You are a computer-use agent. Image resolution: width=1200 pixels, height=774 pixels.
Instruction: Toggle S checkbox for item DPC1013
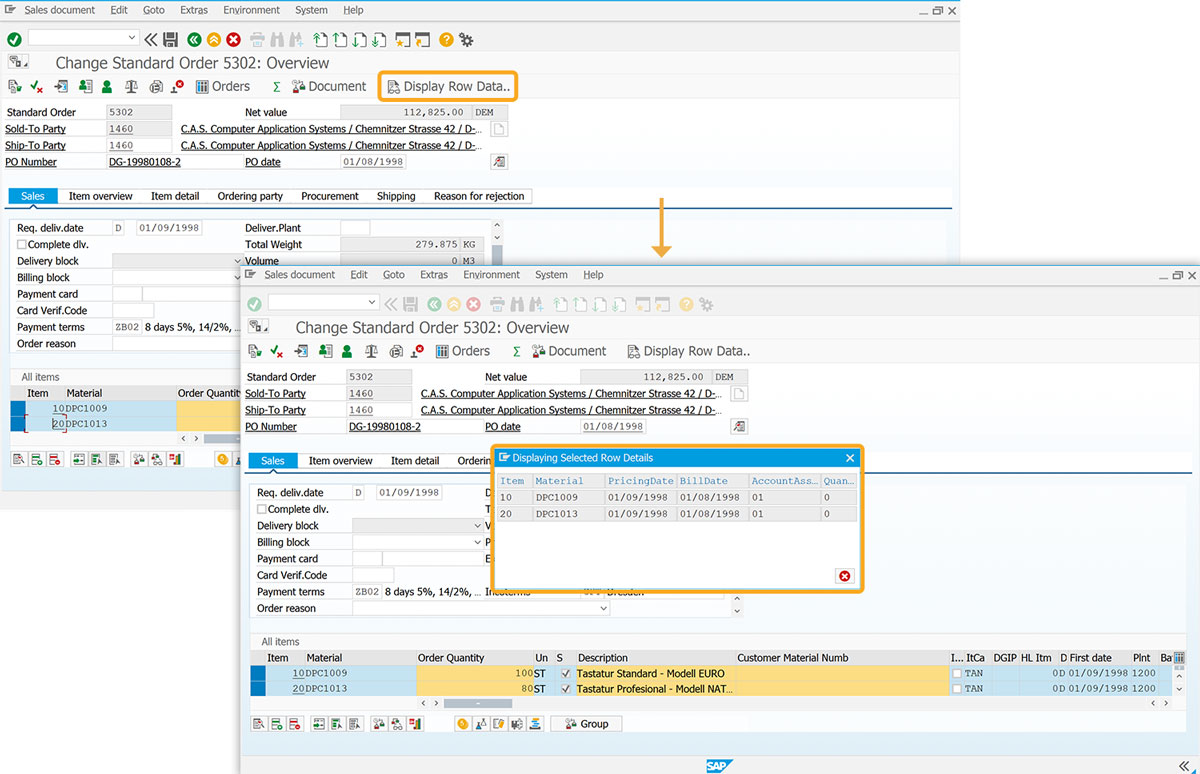(x=566, y=689)
